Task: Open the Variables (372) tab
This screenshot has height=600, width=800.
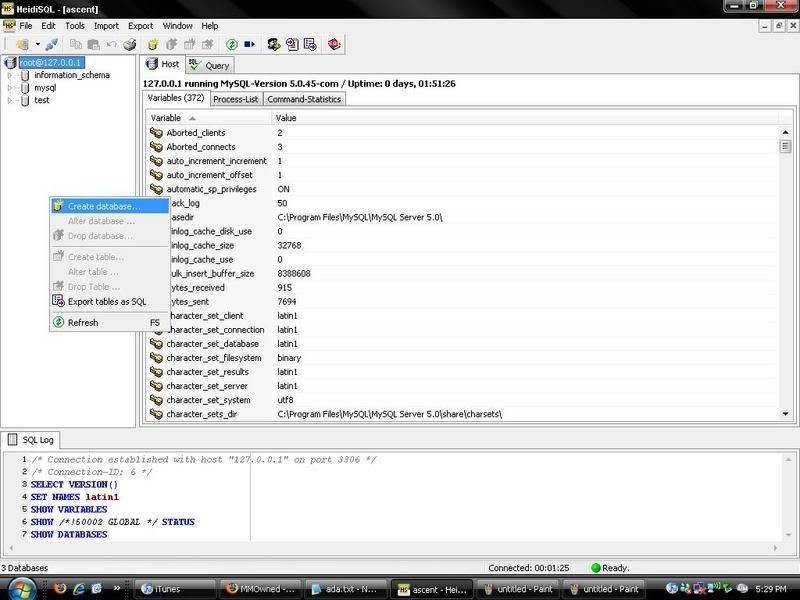Action: [x=176, y=98]
